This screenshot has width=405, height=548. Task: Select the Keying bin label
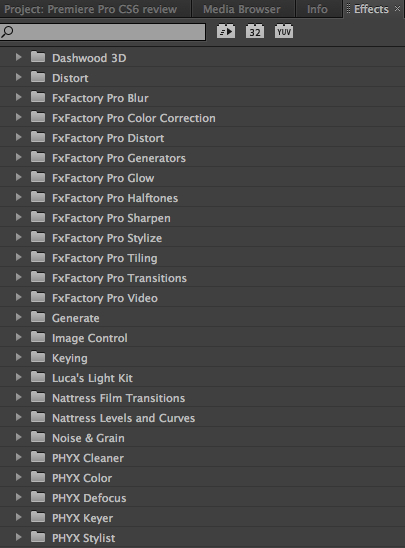click(x=70, y=358)
